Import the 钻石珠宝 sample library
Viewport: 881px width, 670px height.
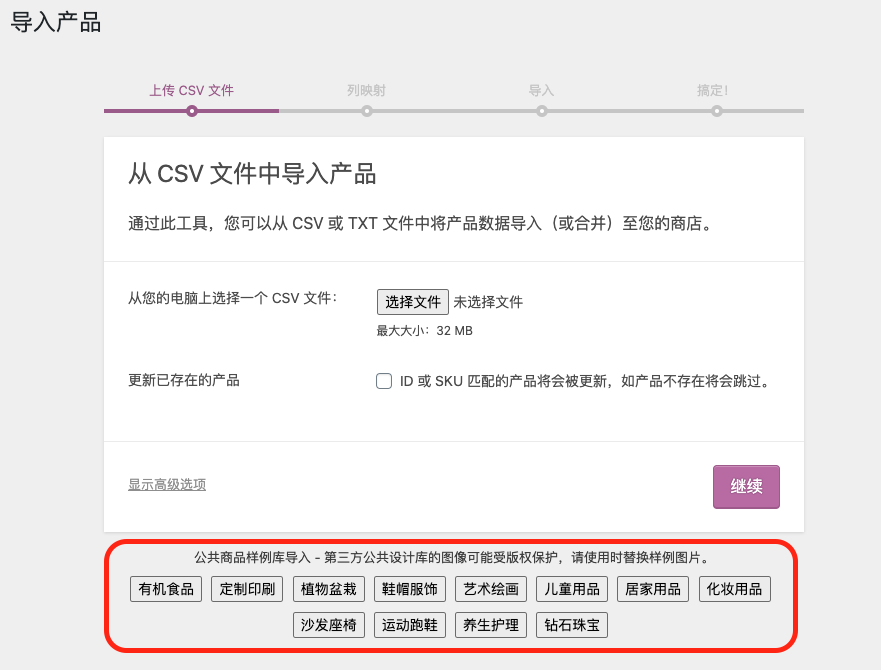pyautogui.click(x=572, y=625)
